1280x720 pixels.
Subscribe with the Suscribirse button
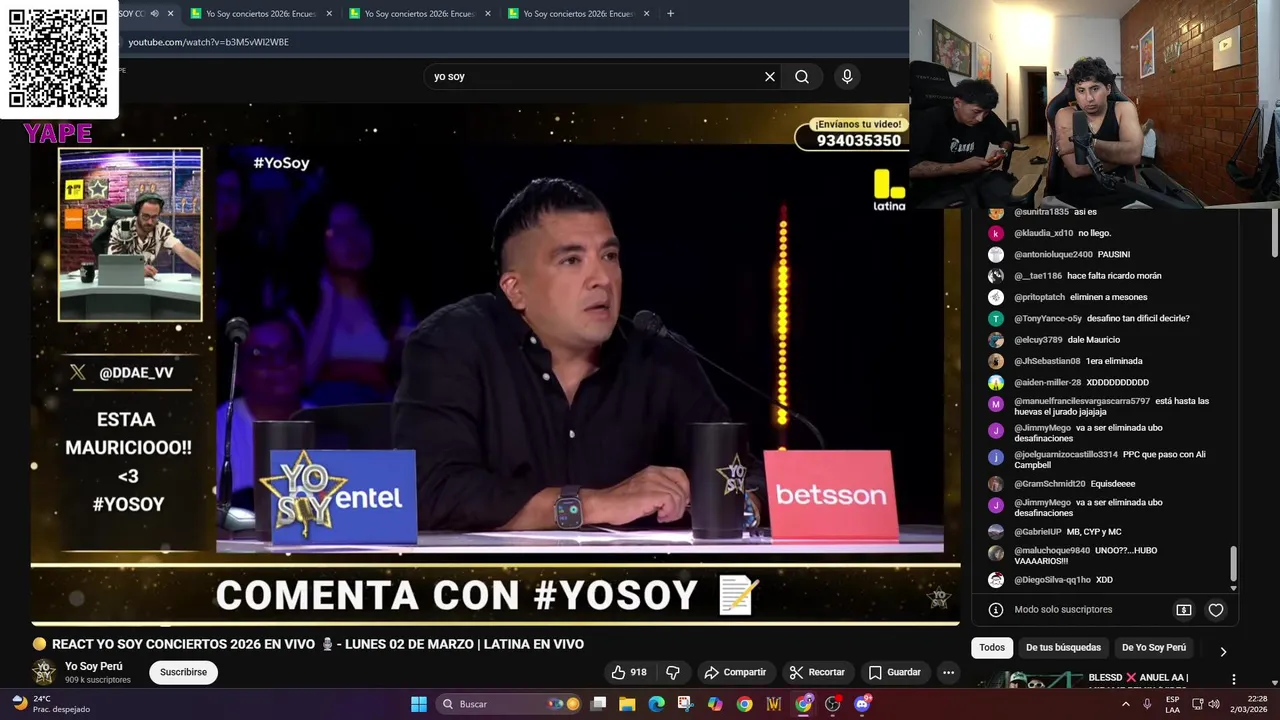pyautogui.click(x=184, y=672)
